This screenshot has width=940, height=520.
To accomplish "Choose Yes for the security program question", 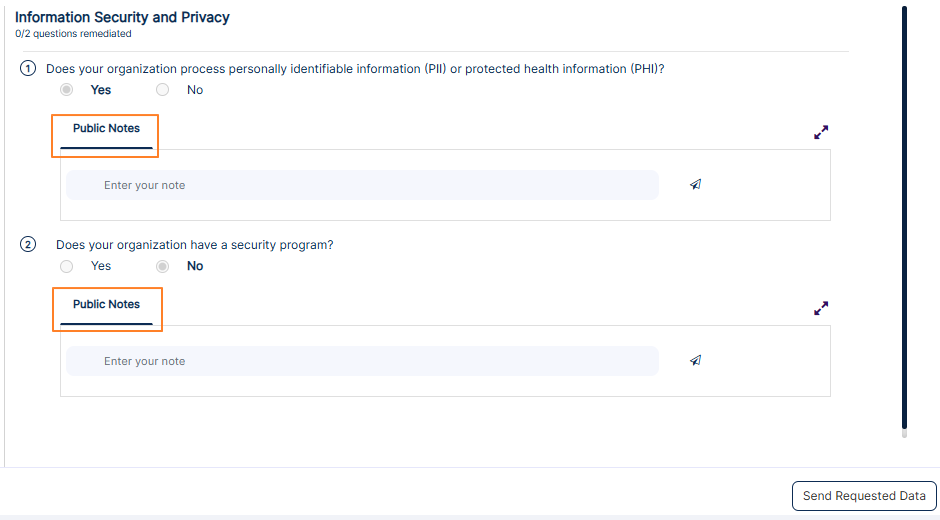I will (67, 266).
